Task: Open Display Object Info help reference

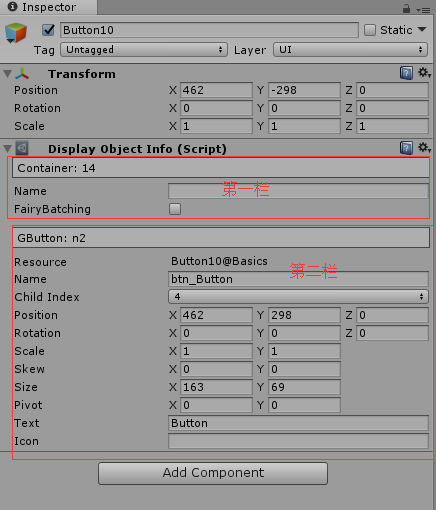Action: (406, 148)
